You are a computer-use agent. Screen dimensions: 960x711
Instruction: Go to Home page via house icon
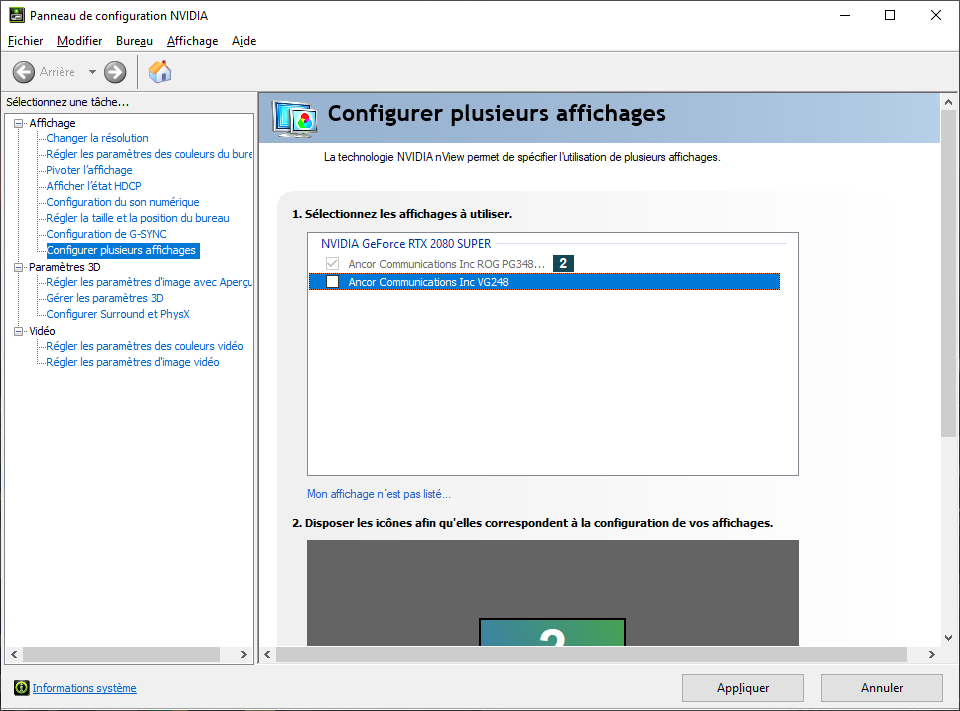click(x=160, y=72)
